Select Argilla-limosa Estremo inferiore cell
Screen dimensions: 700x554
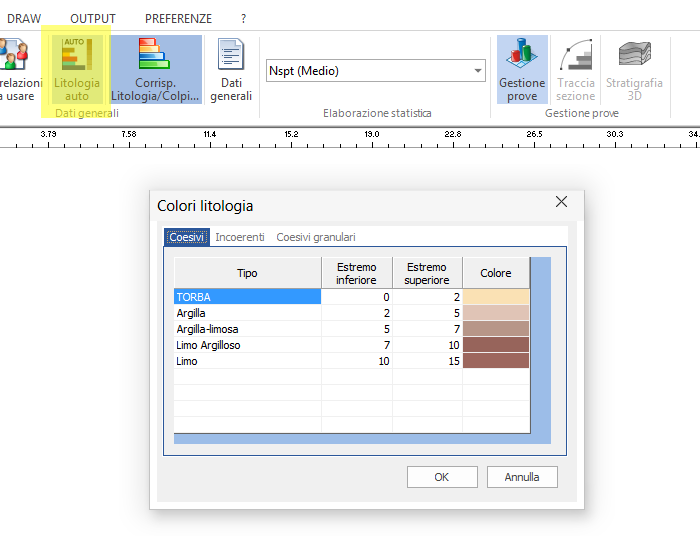(x=357, y=329)
